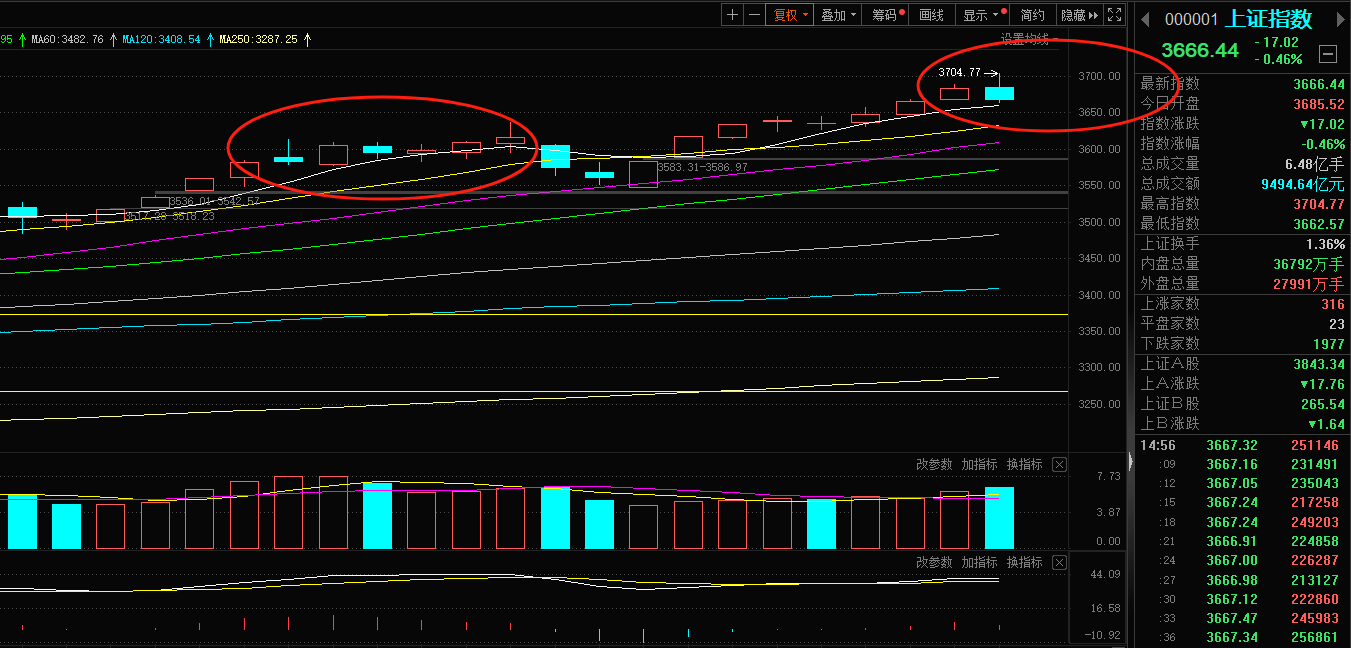The width and height of the screenshot is (1351, 648).
Task: Select the 画线 drawing tool
Action: point(931,15)
